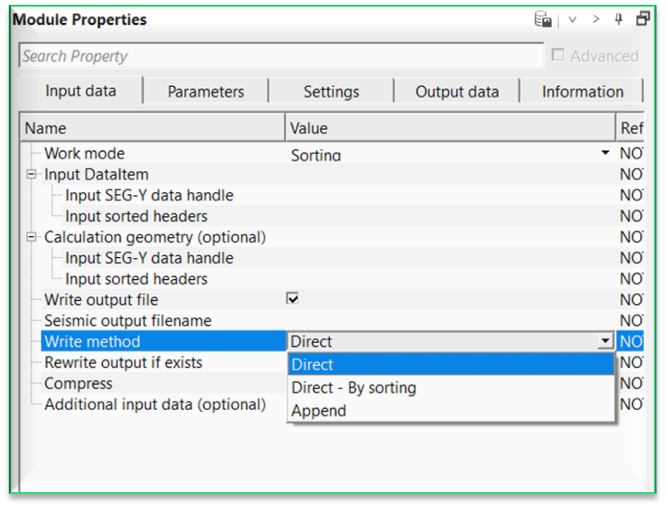Click the database save icon in title bar
This screenshot has width=666, height=508.
point(544,19)
